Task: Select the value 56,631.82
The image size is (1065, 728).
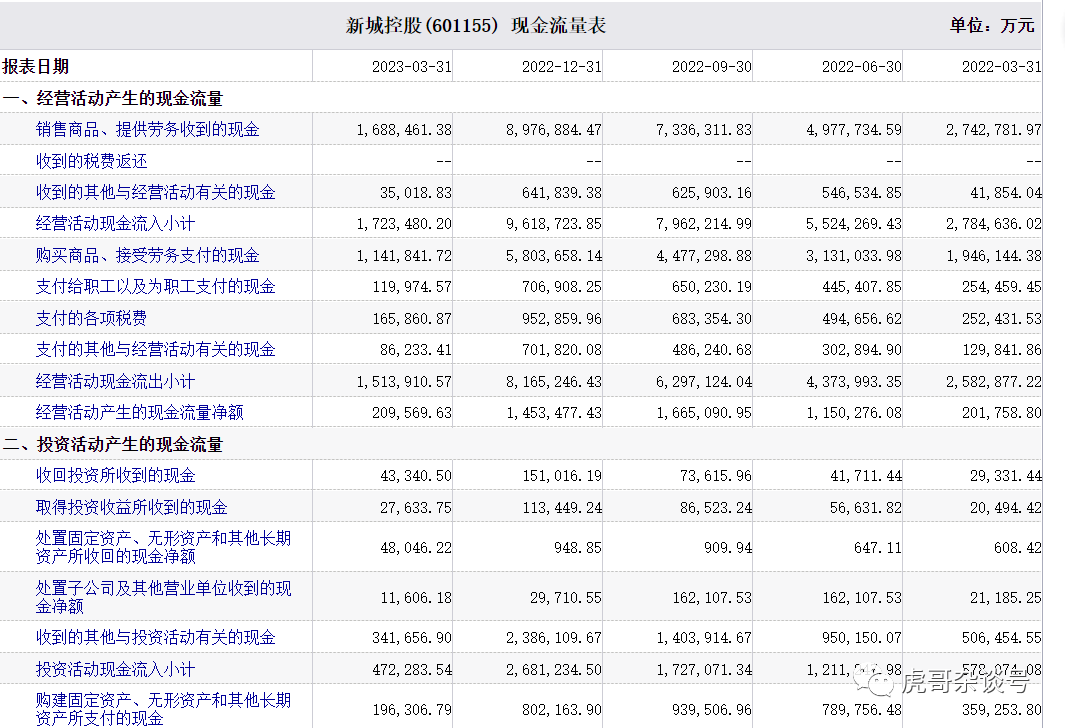Action: (x=866, y=508)
